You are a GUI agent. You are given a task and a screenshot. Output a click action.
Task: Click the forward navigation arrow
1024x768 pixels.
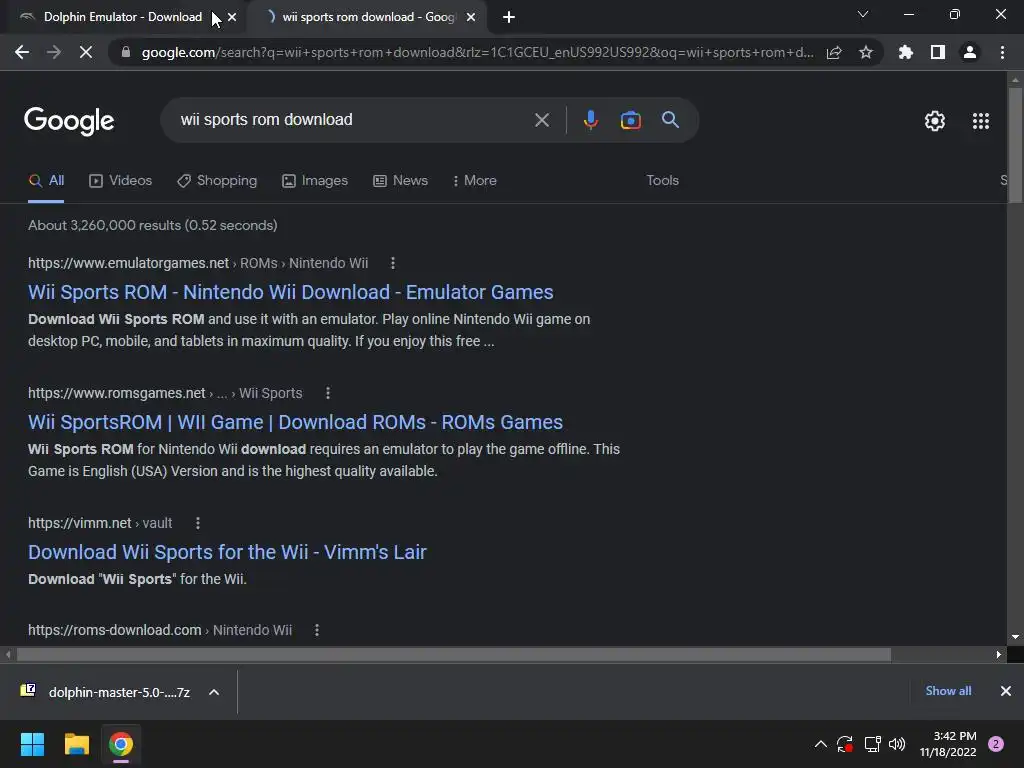click(x=54, y=52)
